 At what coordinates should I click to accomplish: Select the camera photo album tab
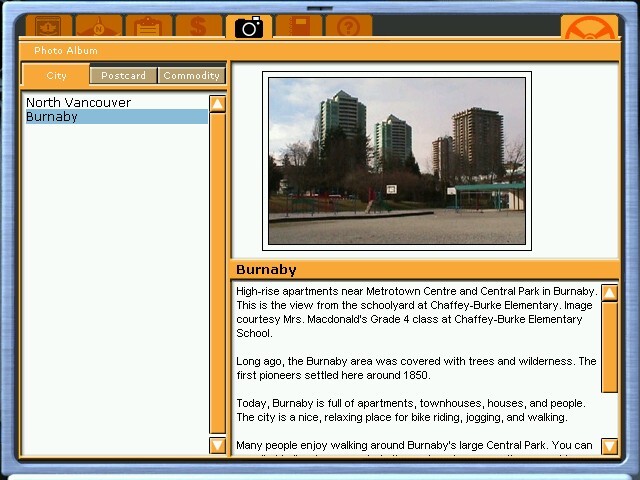[249, 27]
